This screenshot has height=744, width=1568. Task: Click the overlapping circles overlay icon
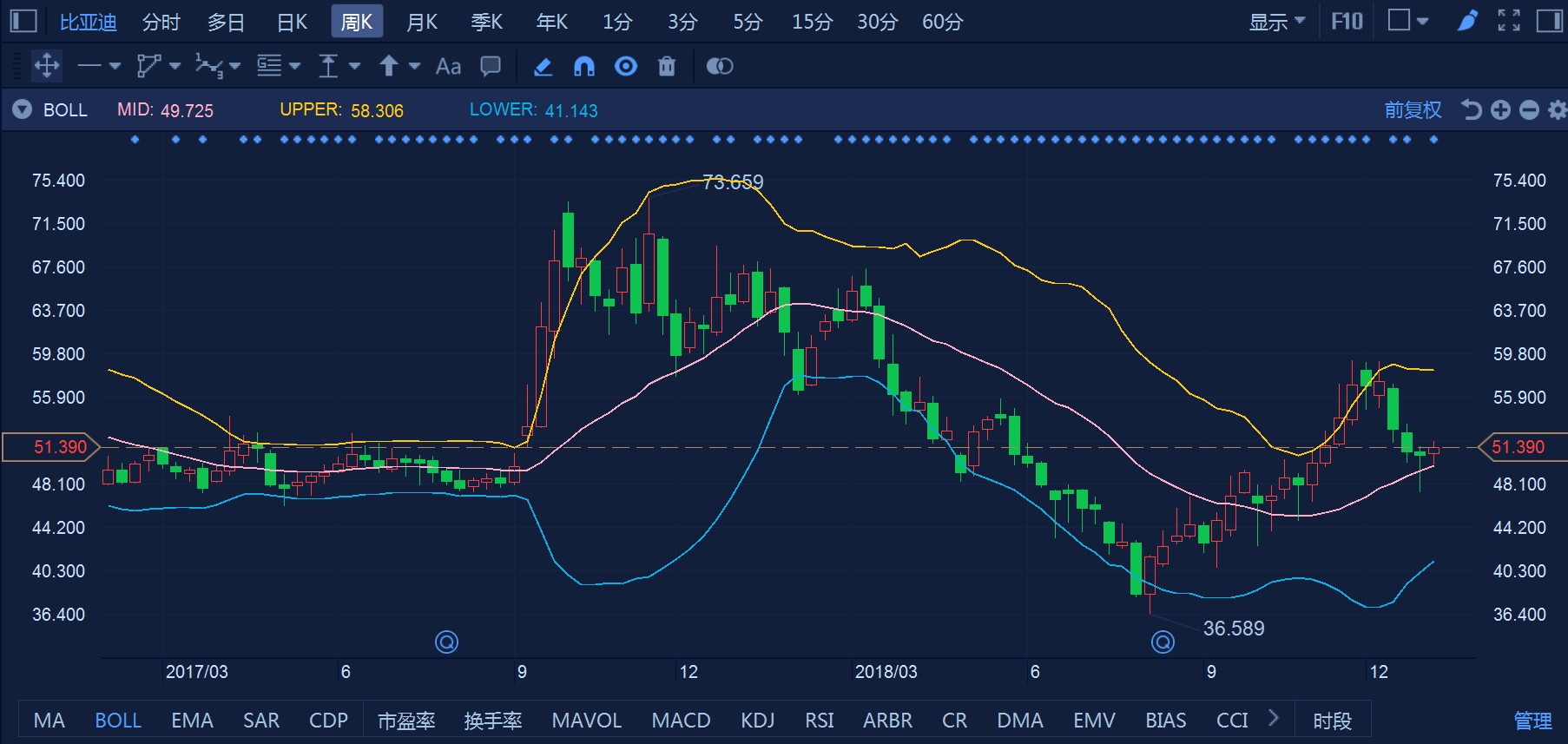[720, 66]
